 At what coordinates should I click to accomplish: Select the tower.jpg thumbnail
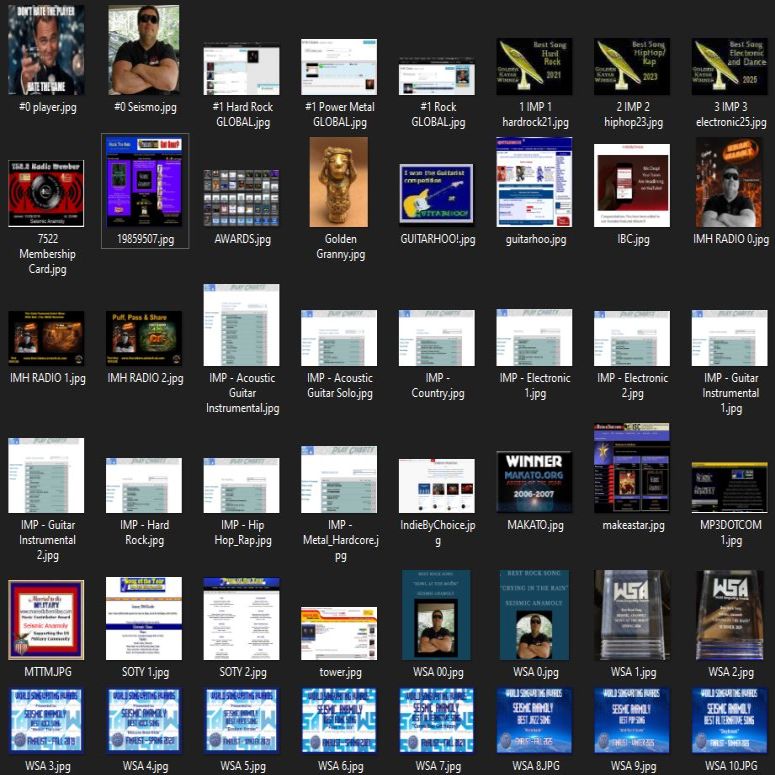pos(339,633)
